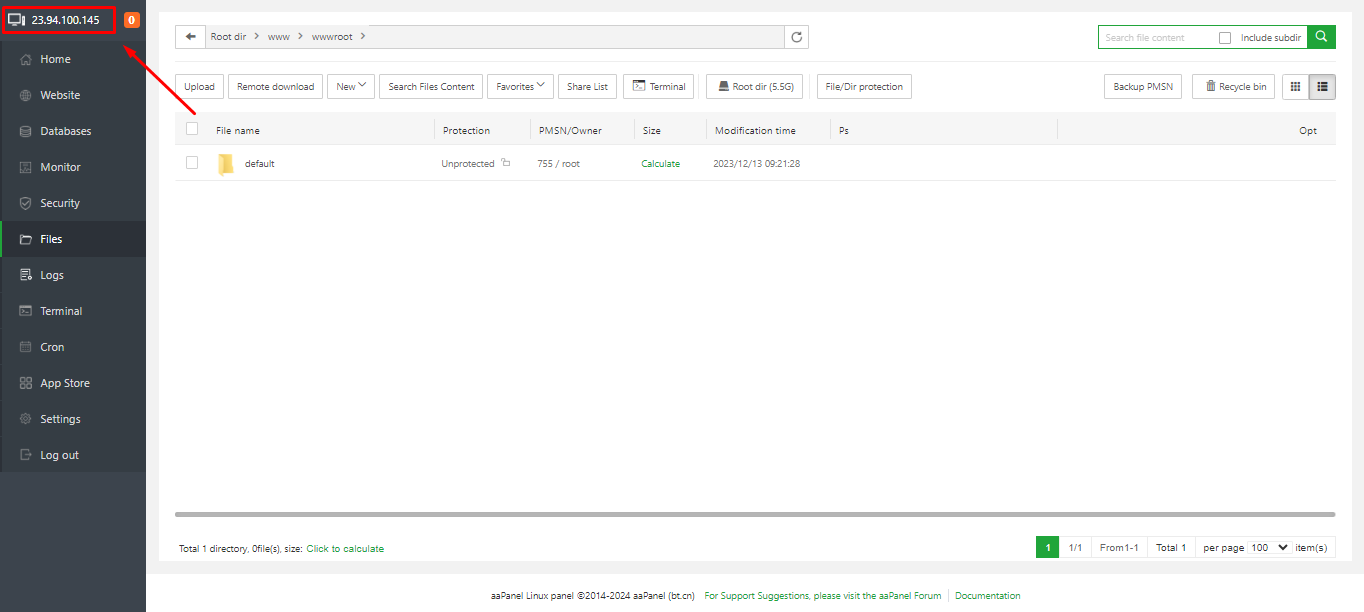
Task: Click the Security shield icon
Action: [x=26, y=203]
